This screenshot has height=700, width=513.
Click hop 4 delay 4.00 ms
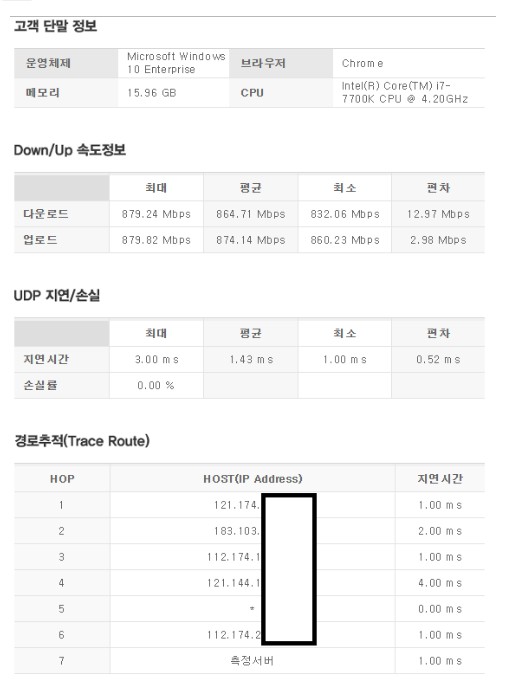pyautogui.click(x=440, y=583)
